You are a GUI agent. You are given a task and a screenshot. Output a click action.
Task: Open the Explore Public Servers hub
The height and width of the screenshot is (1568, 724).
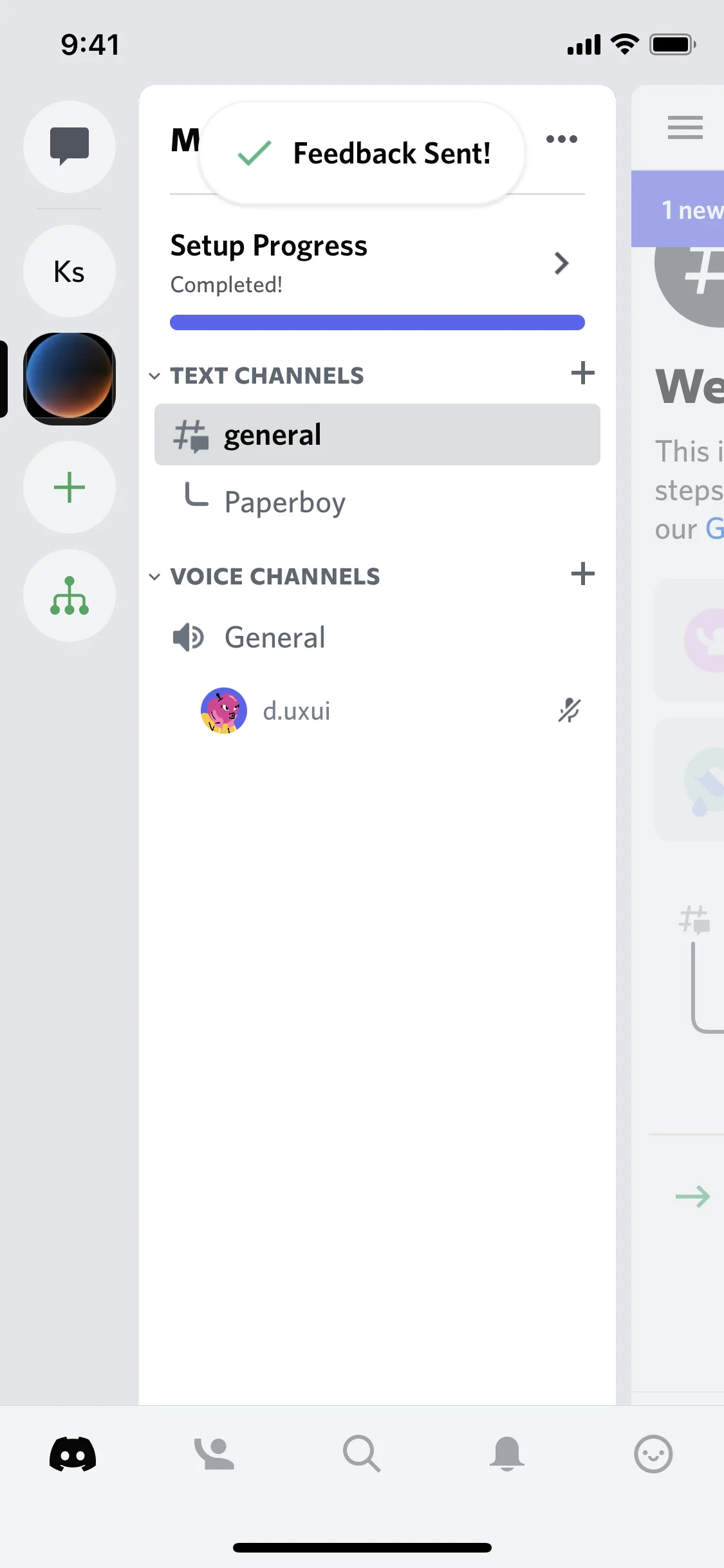click(69, 595)
